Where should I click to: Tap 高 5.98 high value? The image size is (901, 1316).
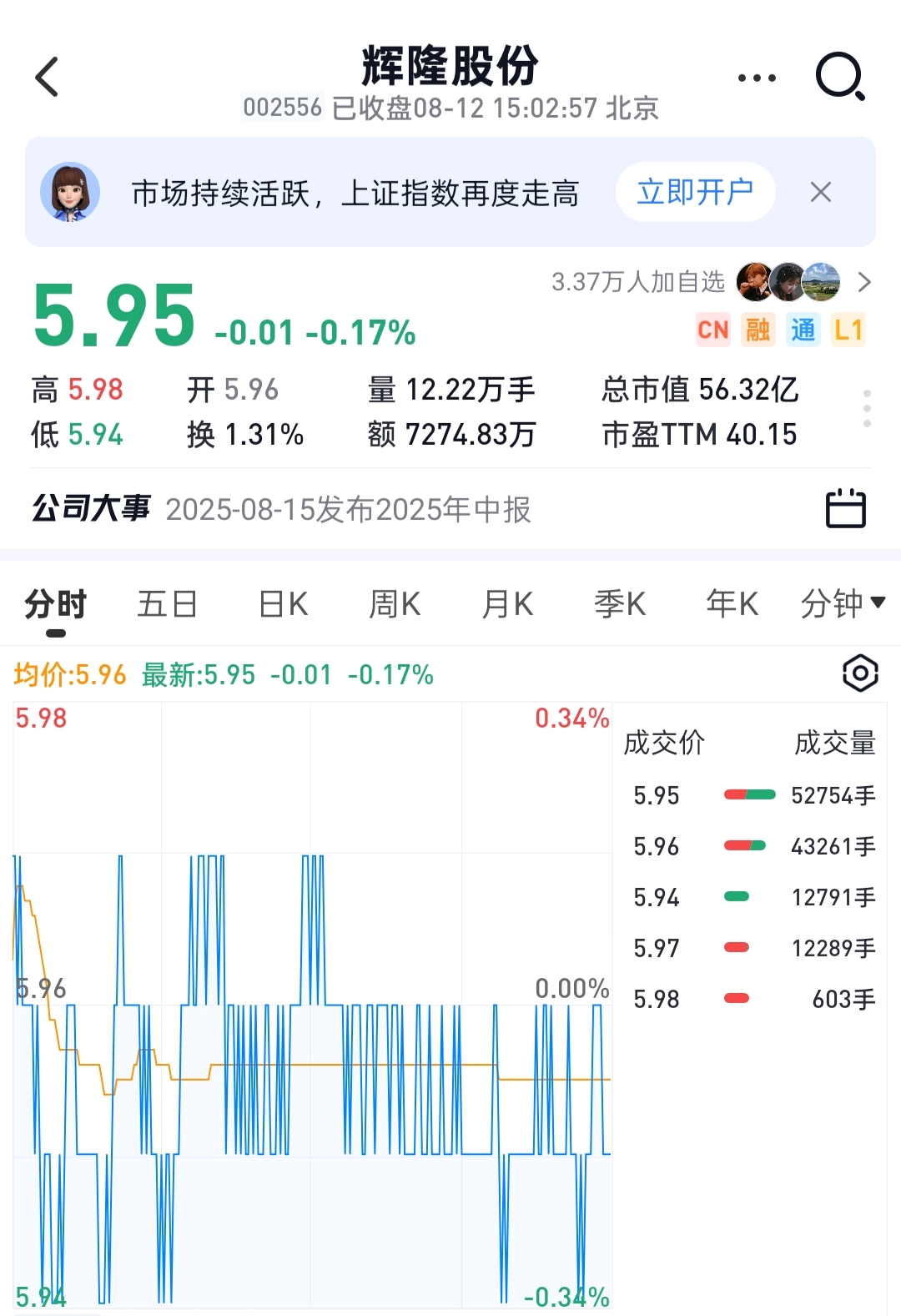click(77, 390)
